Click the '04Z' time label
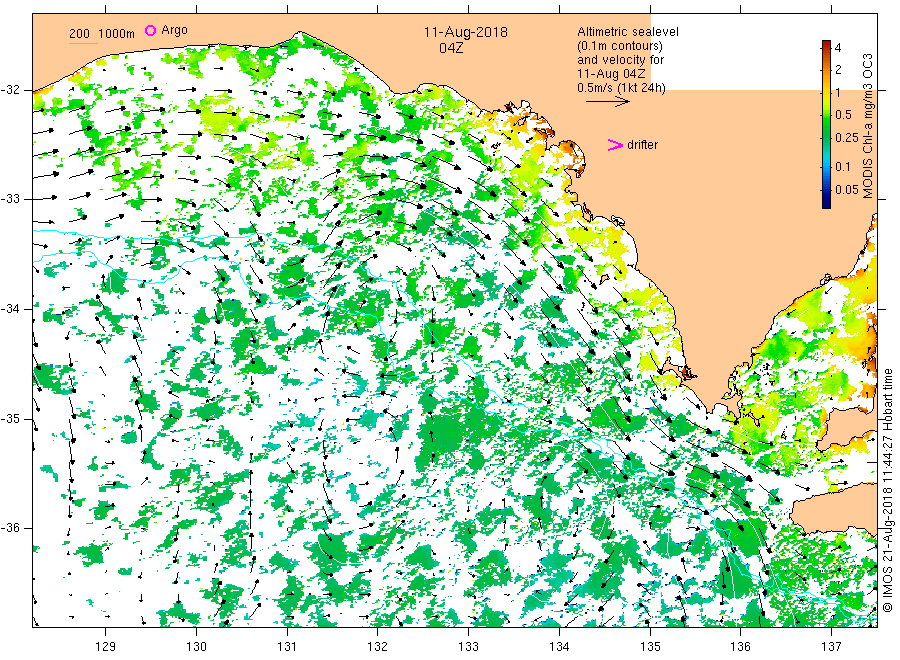Image resolution: width=900 pixels, height=660 pixels. pos(451,48)
